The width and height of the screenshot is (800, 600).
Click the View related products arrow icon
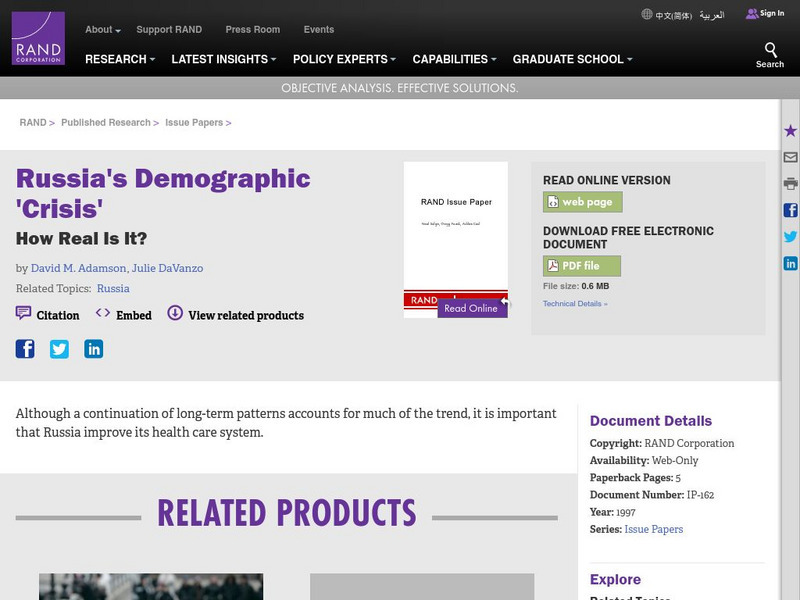(175, 313)
